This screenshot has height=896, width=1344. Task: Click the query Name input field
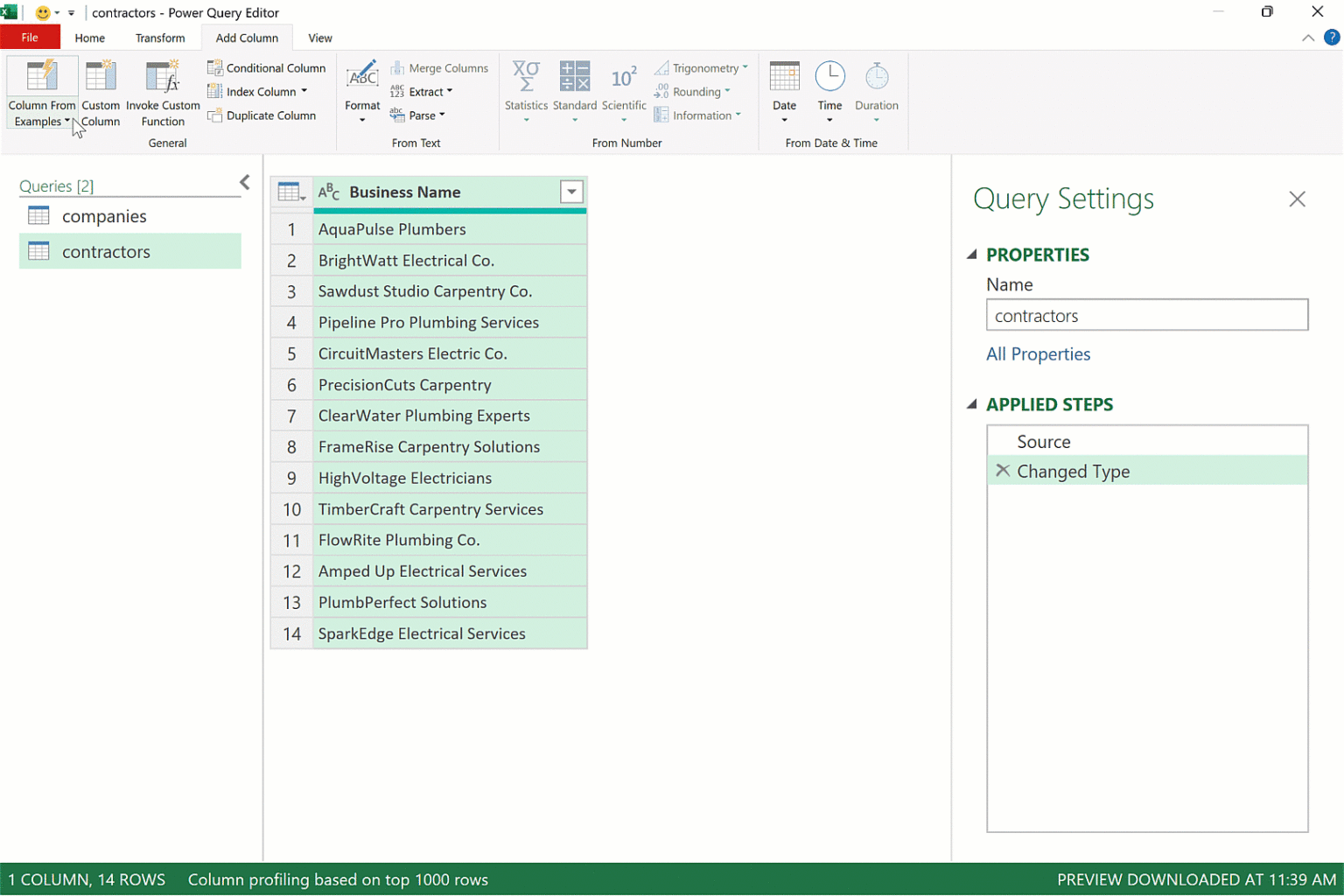pyautogui.click(x=1146, y=316)
